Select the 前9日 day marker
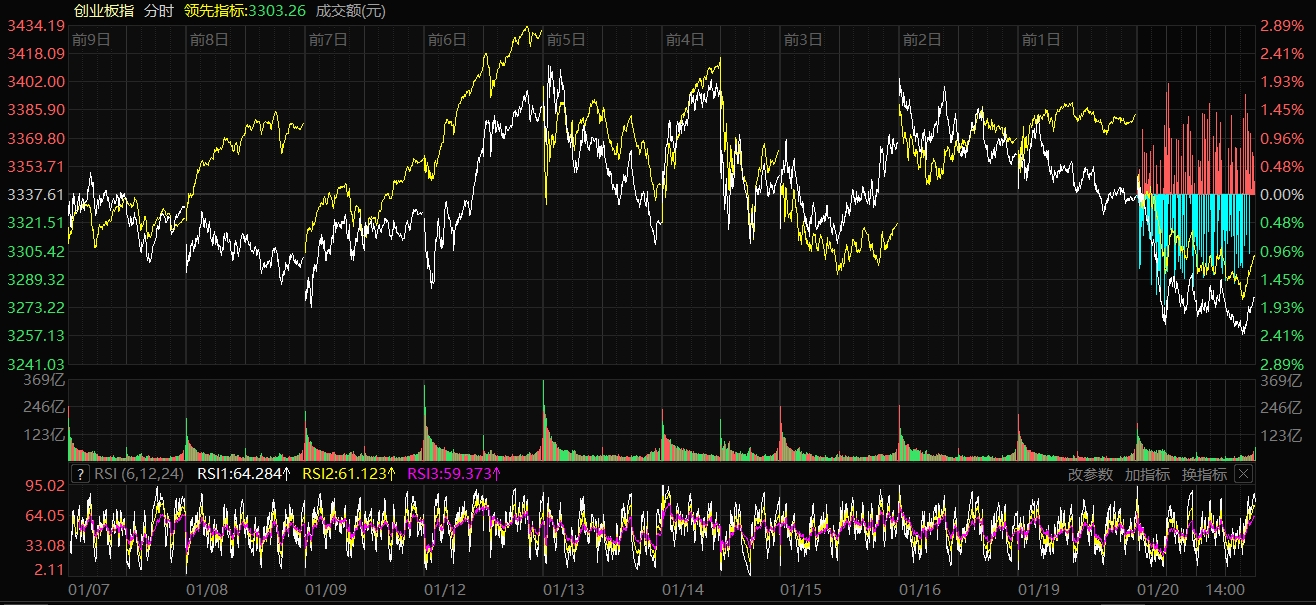 tap(92, 40)
